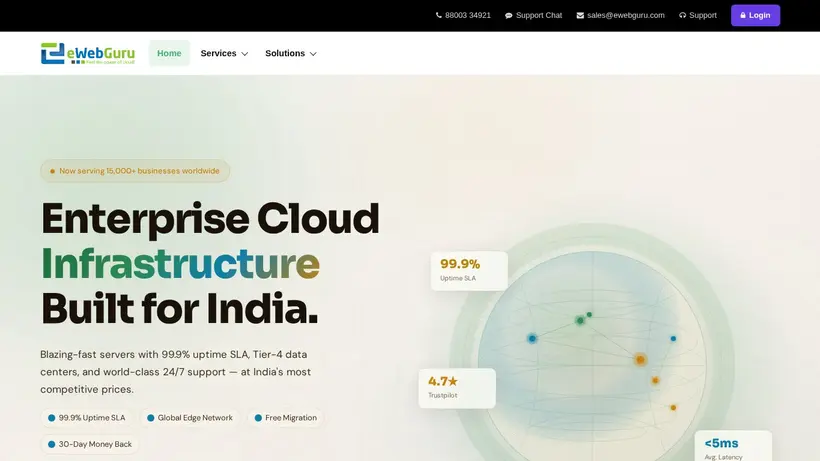
Task: Open the eWebGuru logo homepage link
Action: tap(88, 53)
